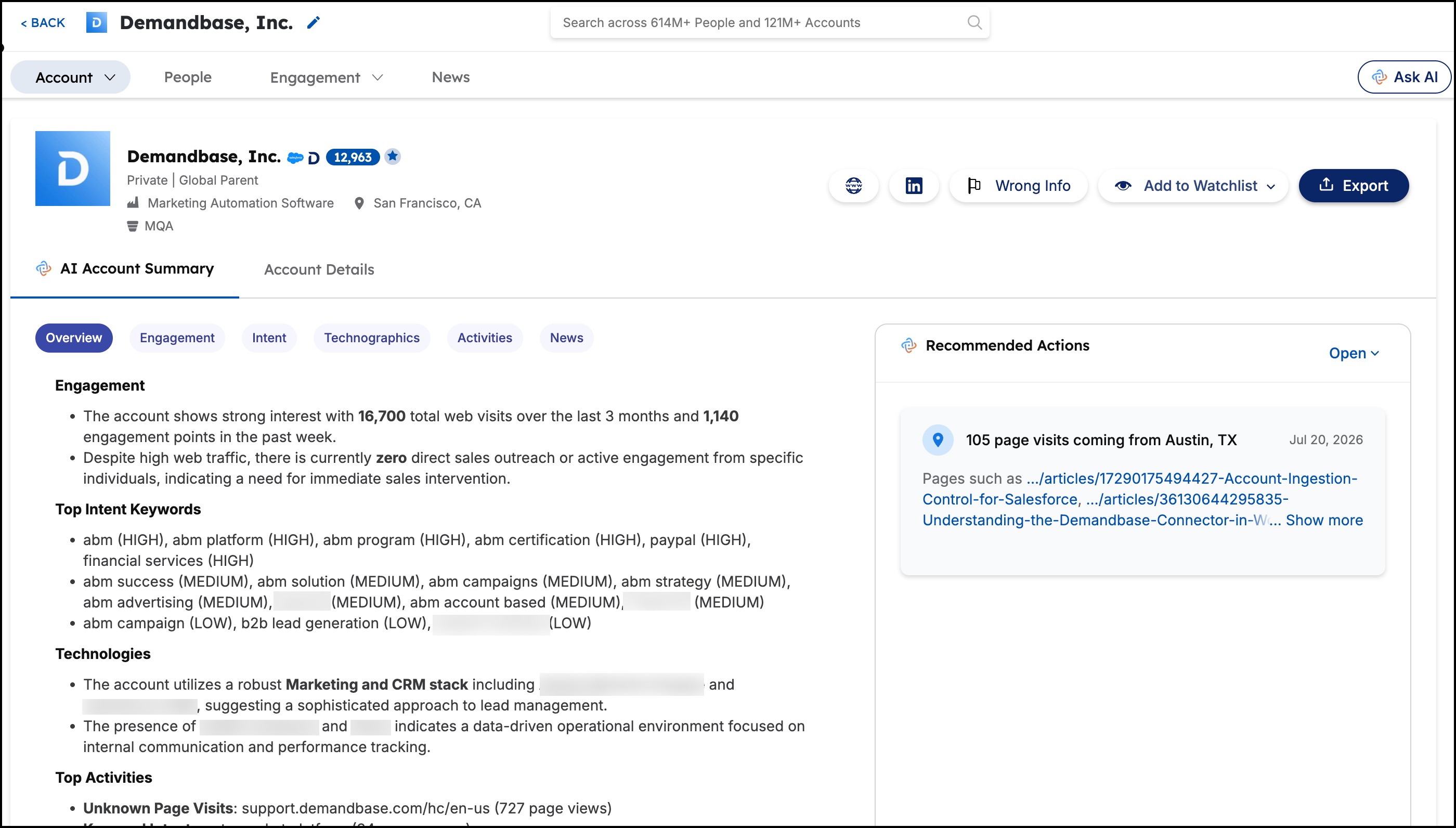Select the Technographics filter pill

click(372, 338)
